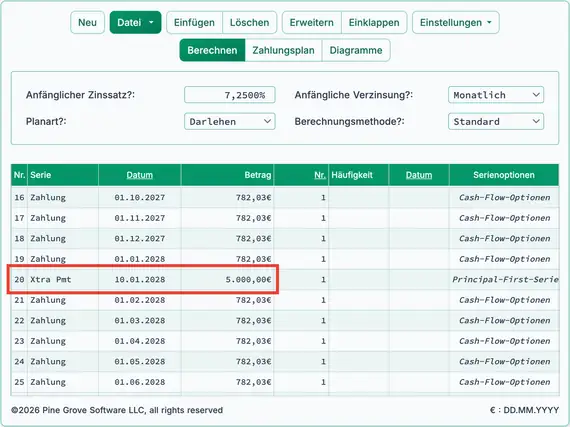
Task: Open Cash-Flow-Optionen for row 17
Action: coord(504,218)
